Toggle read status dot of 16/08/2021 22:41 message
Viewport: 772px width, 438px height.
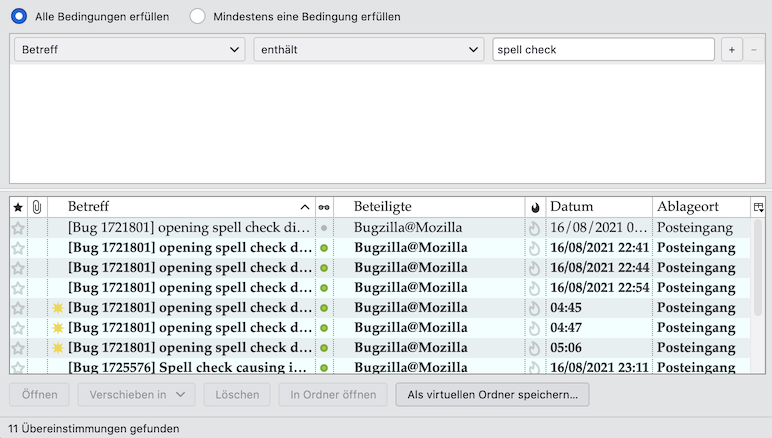click(324, 248)
